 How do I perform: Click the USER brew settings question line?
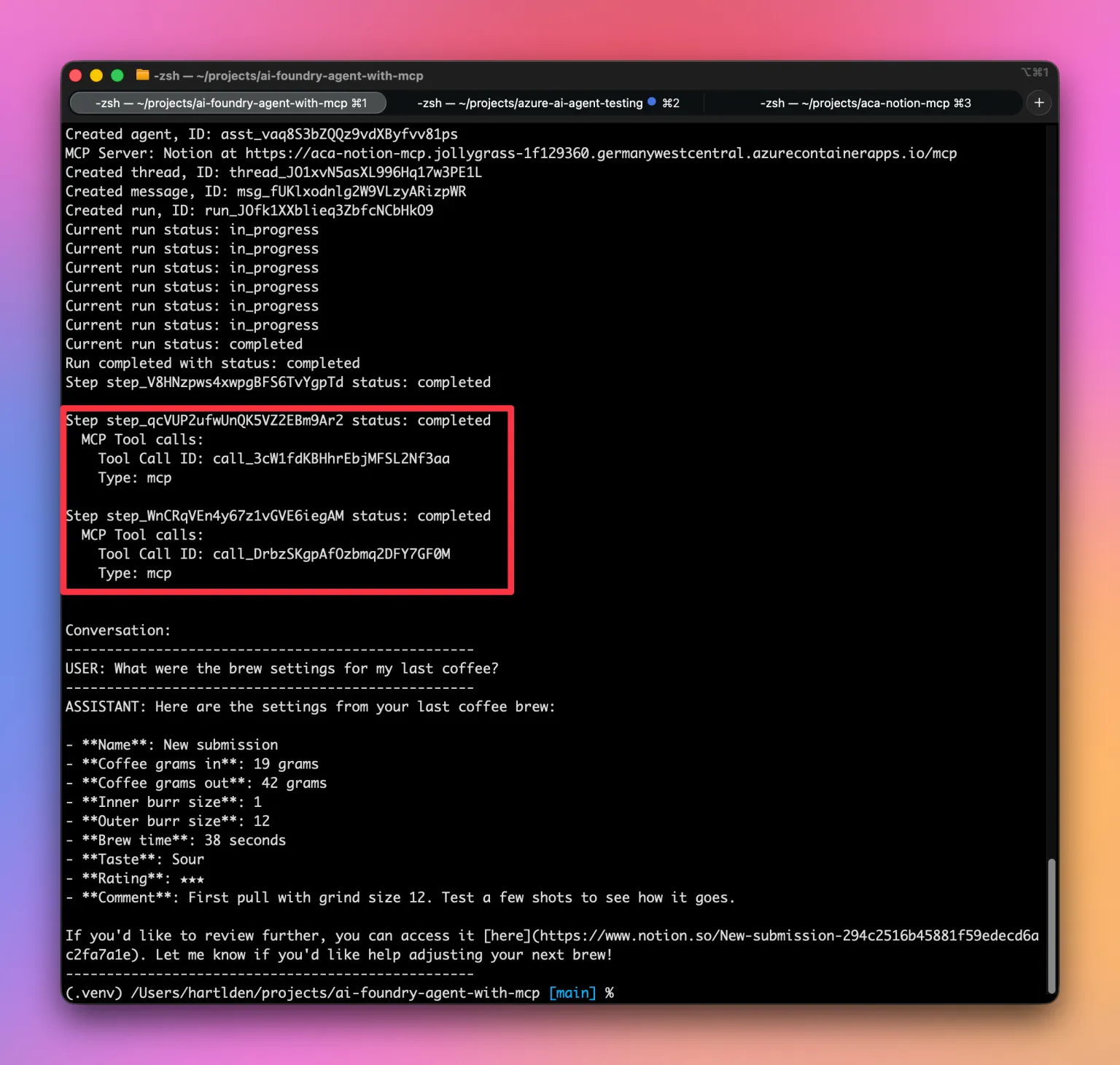(x=281, y=668)
